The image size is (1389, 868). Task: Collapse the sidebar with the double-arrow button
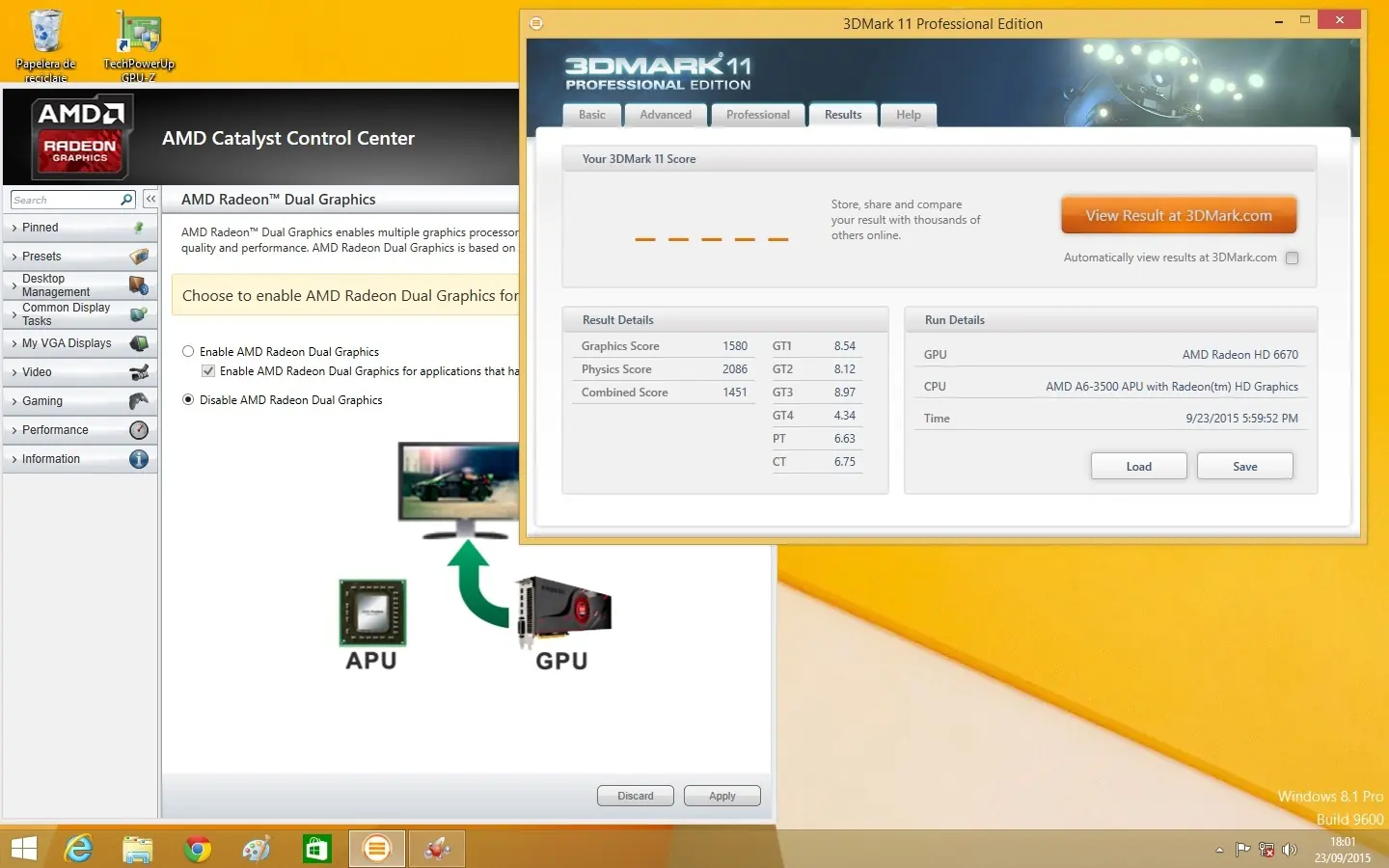[150, 199]
